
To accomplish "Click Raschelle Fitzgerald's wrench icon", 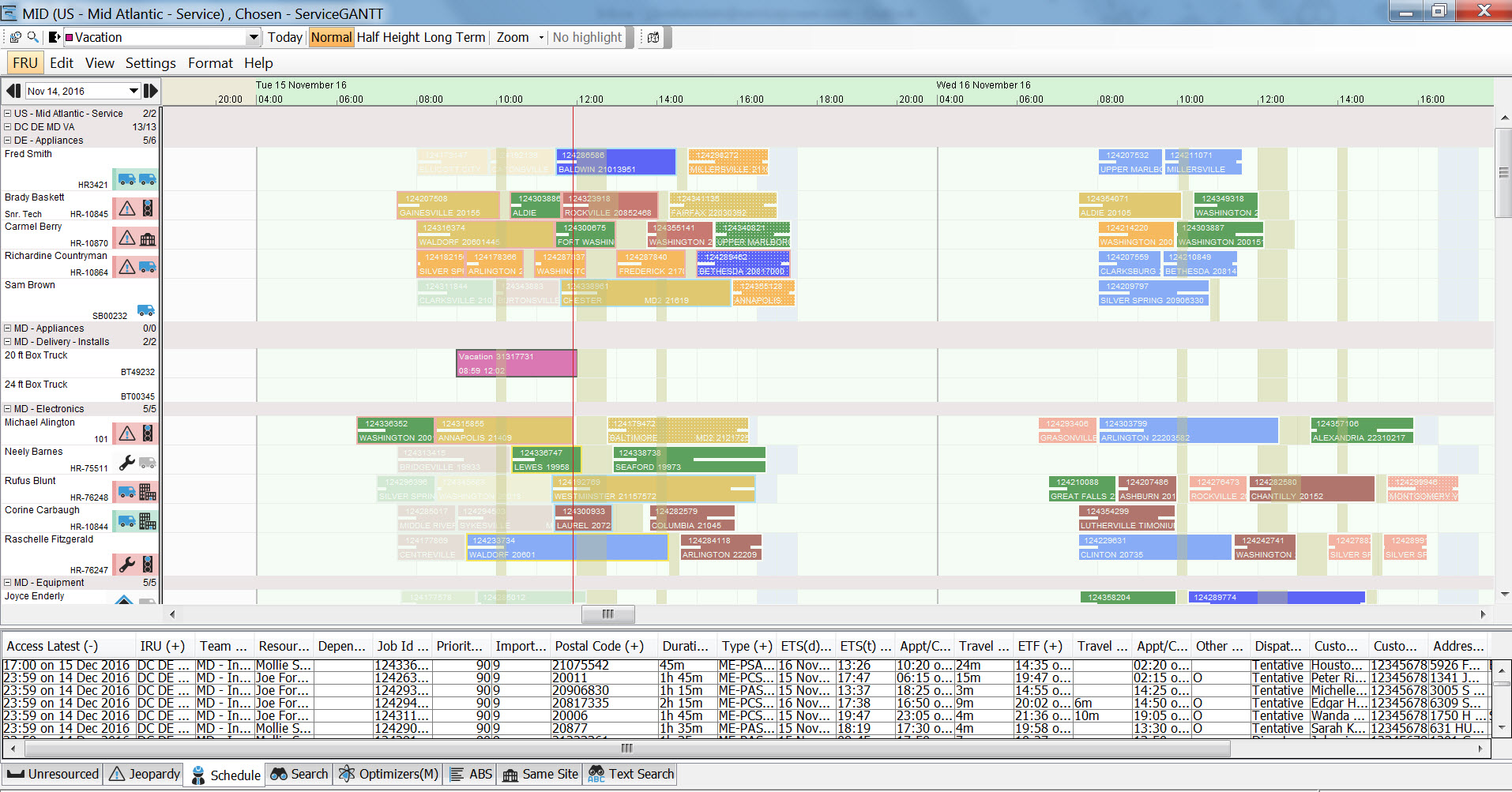I will coord(127,564).
